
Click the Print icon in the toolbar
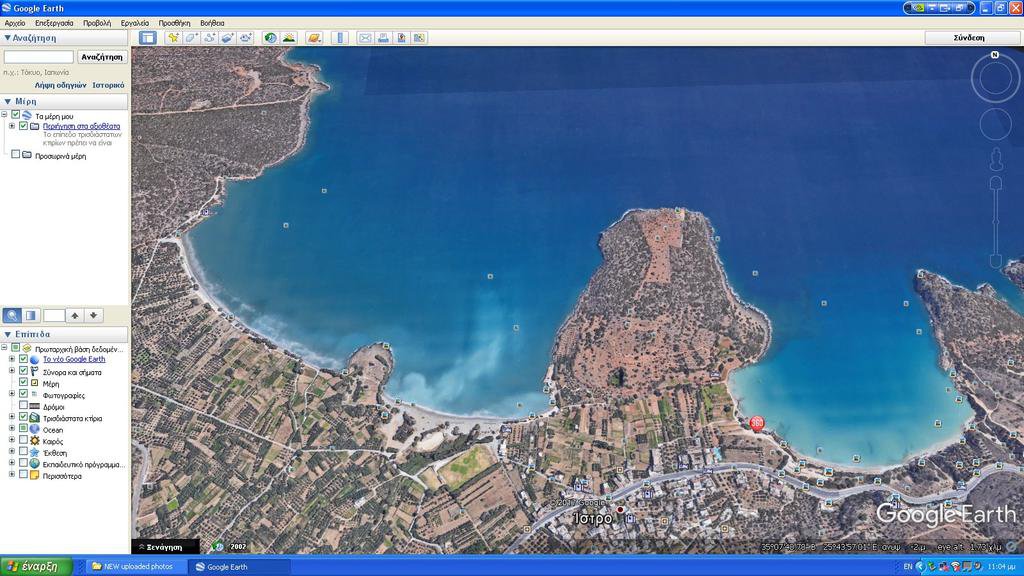tap(383, 38)
